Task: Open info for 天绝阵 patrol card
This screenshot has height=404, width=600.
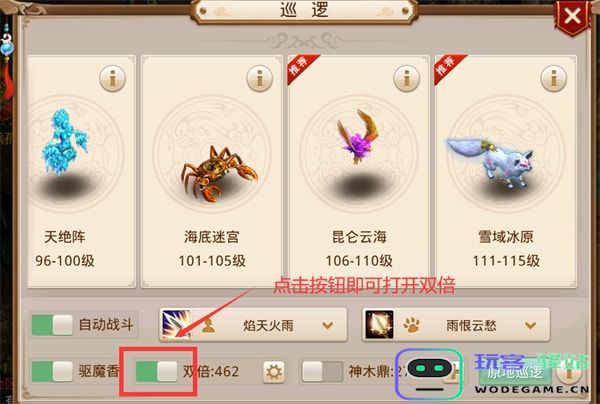Action: (x=112, y=78)
